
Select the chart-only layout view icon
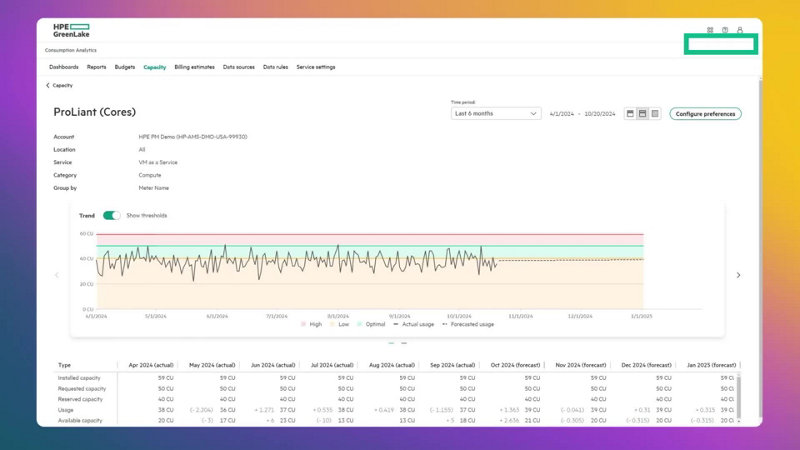630,114
